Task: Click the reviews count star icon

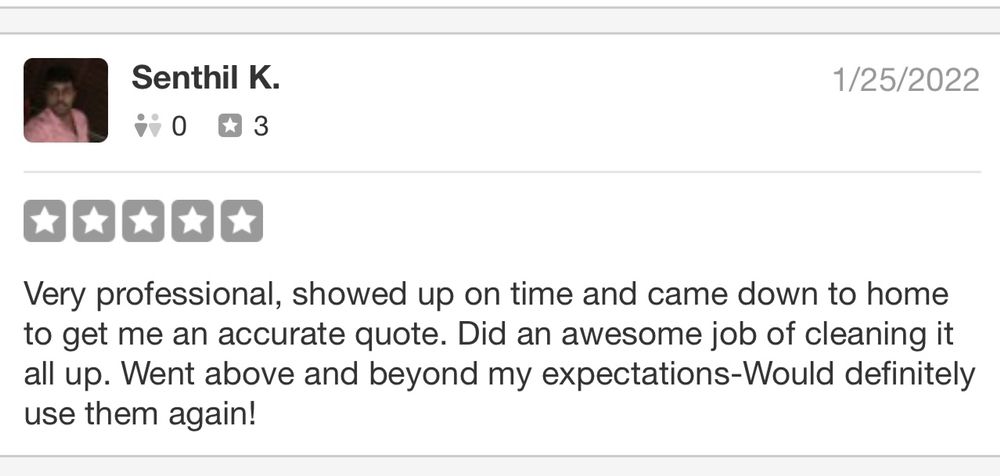Action: tap(230, 126)
